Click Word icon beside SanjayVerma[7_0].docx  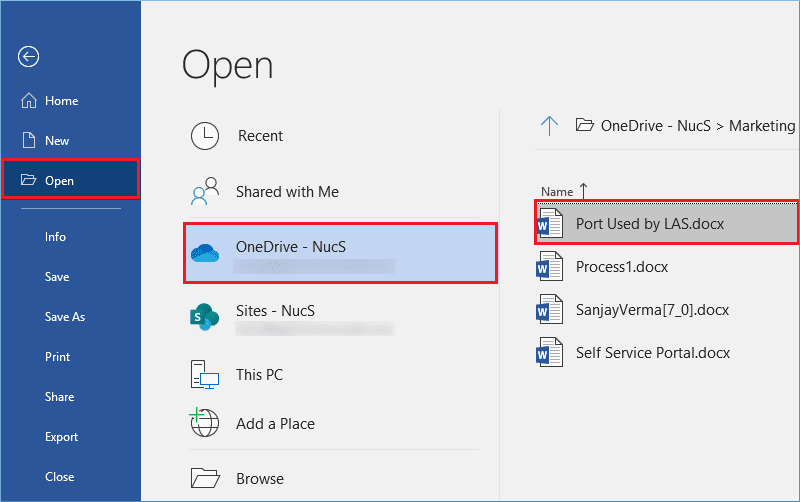pyautogui.click(x=549, y=309)
